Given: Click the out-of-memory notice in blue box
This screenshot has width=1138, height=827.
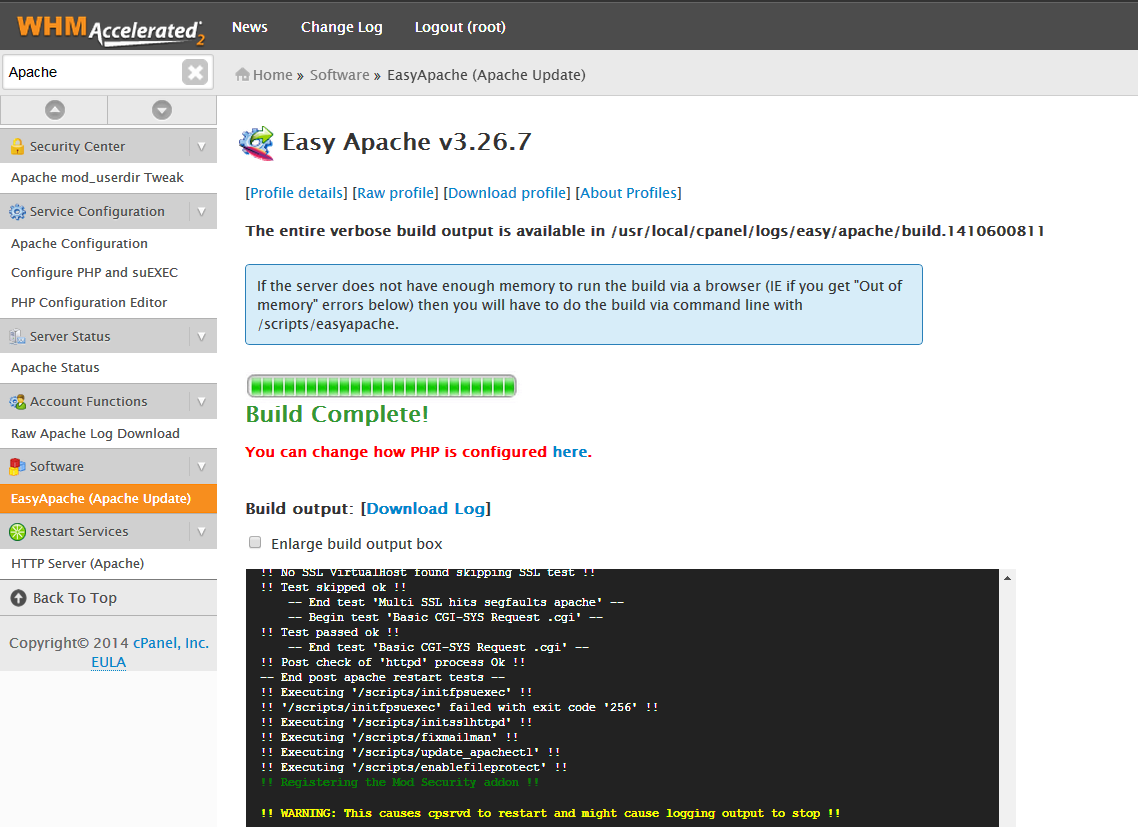Looking at the screenshot, I should point(584,305).
